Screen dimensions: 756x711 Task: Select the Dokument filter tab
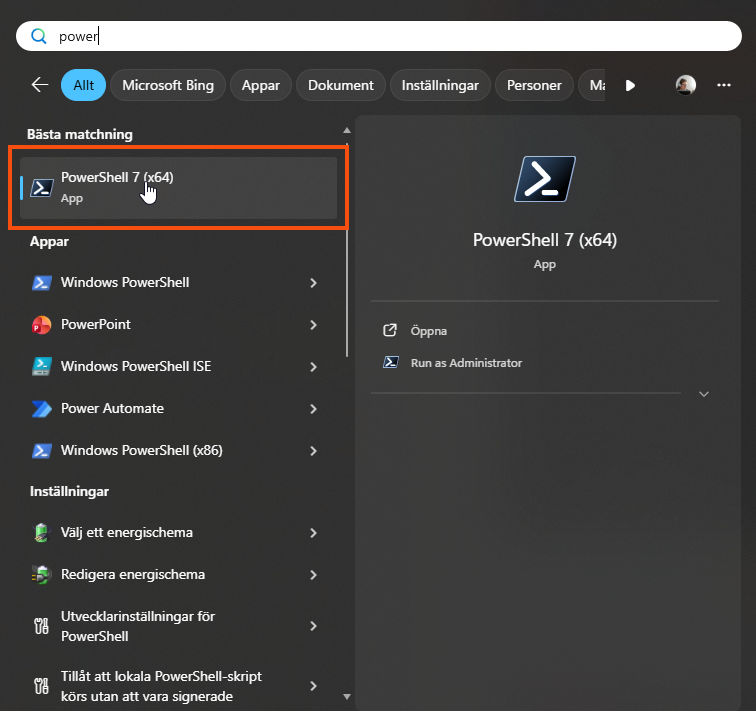(x=341, y=85)
